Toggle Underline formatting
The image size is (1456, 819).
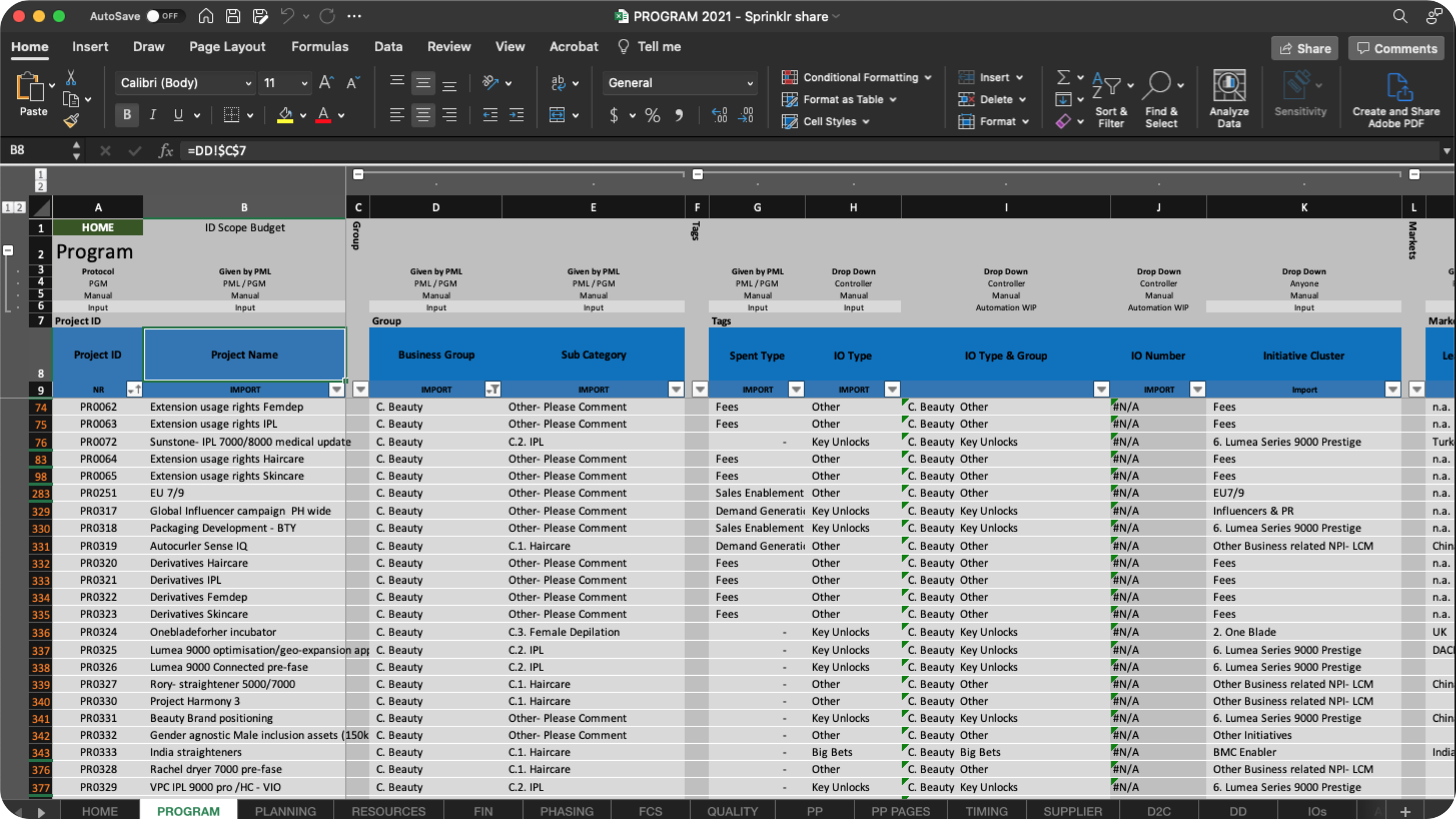[178, 115]
